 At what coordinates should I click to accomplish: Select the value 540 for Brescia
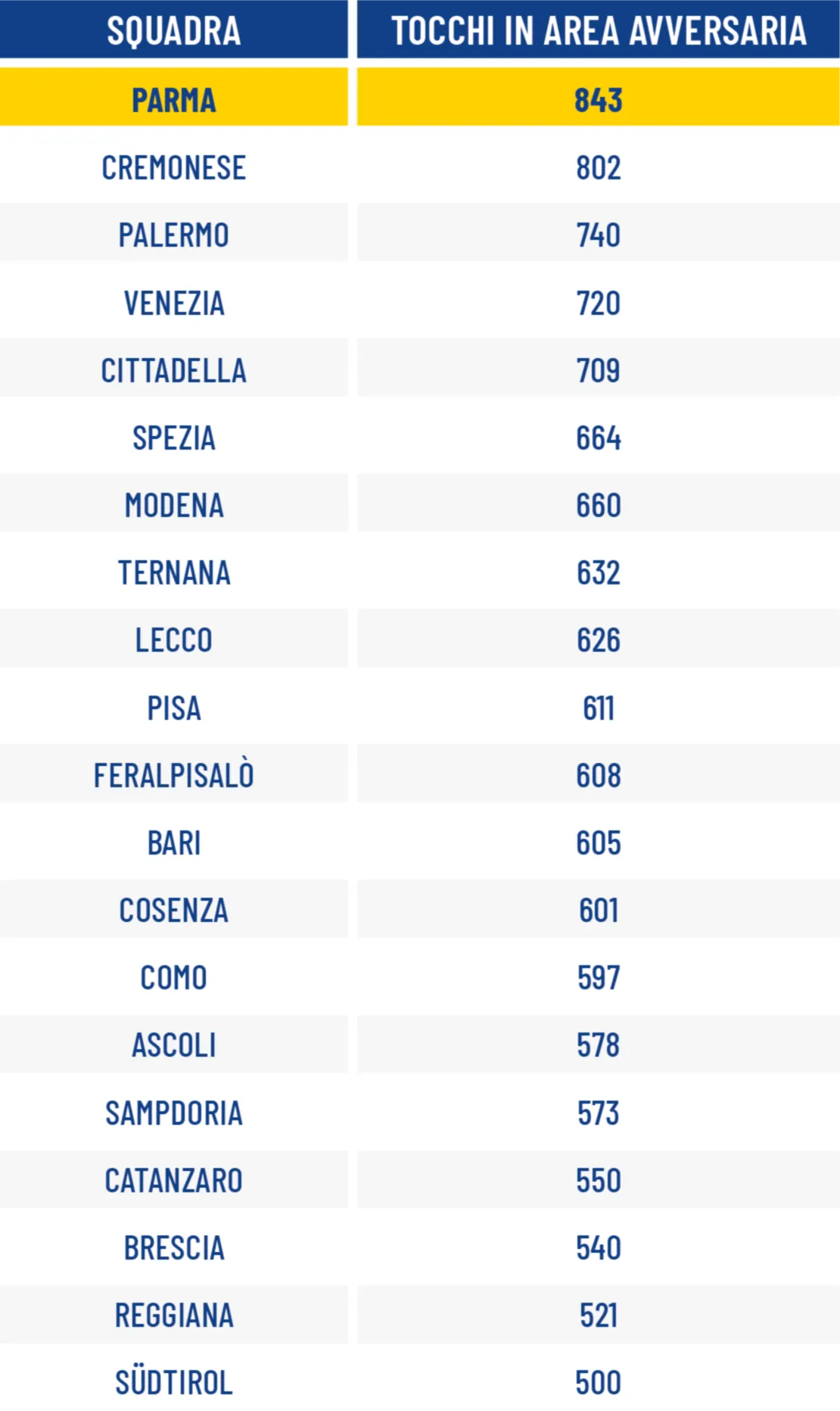598,1247
